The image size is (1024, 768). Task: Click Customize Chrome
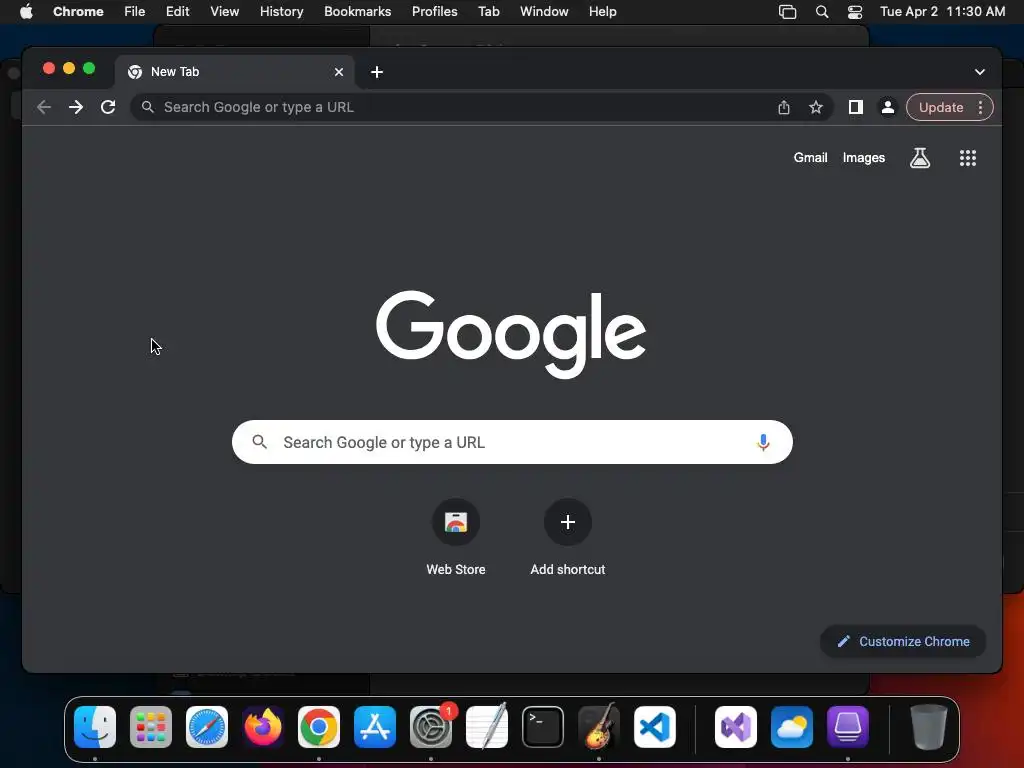[x=903, y=641]
